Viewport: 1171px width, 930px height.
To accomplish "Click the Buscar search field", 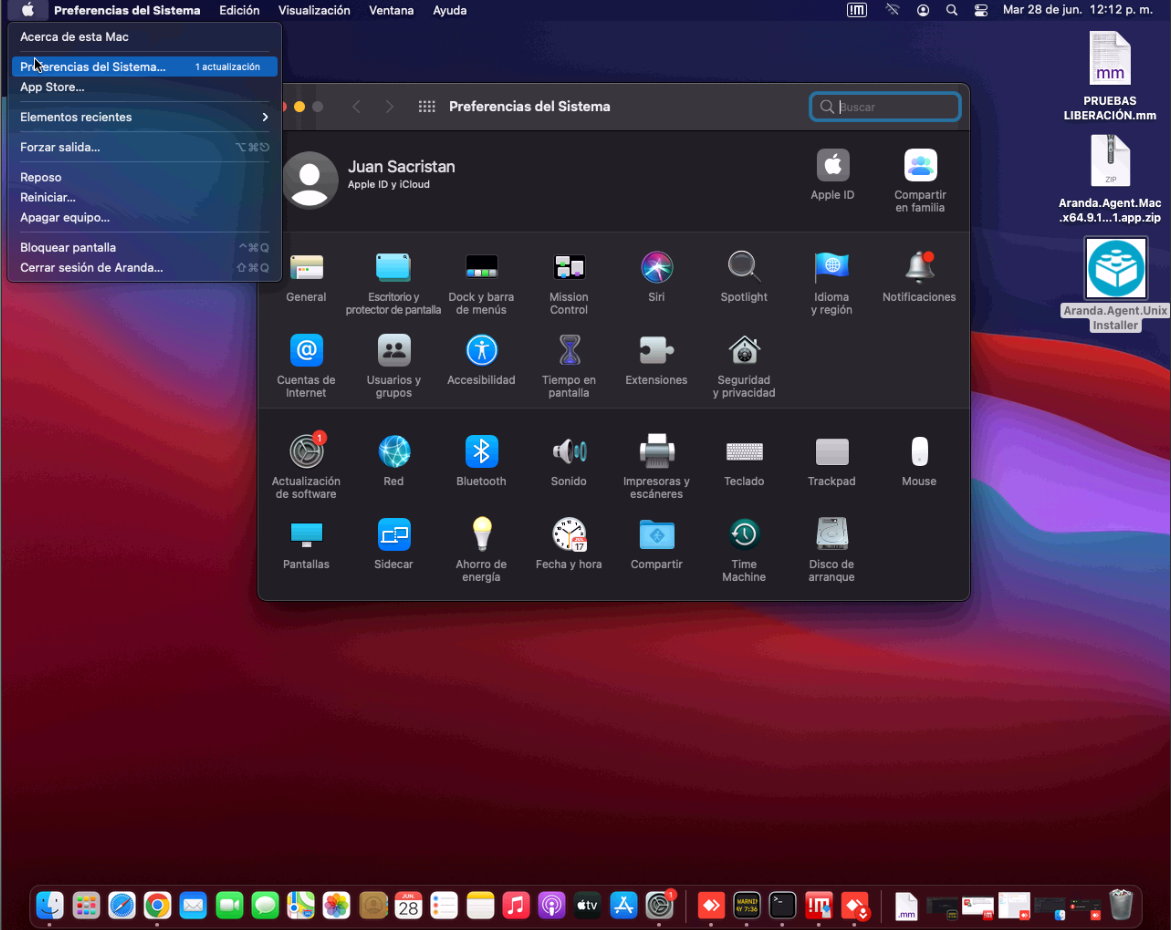I will [885, 107].
